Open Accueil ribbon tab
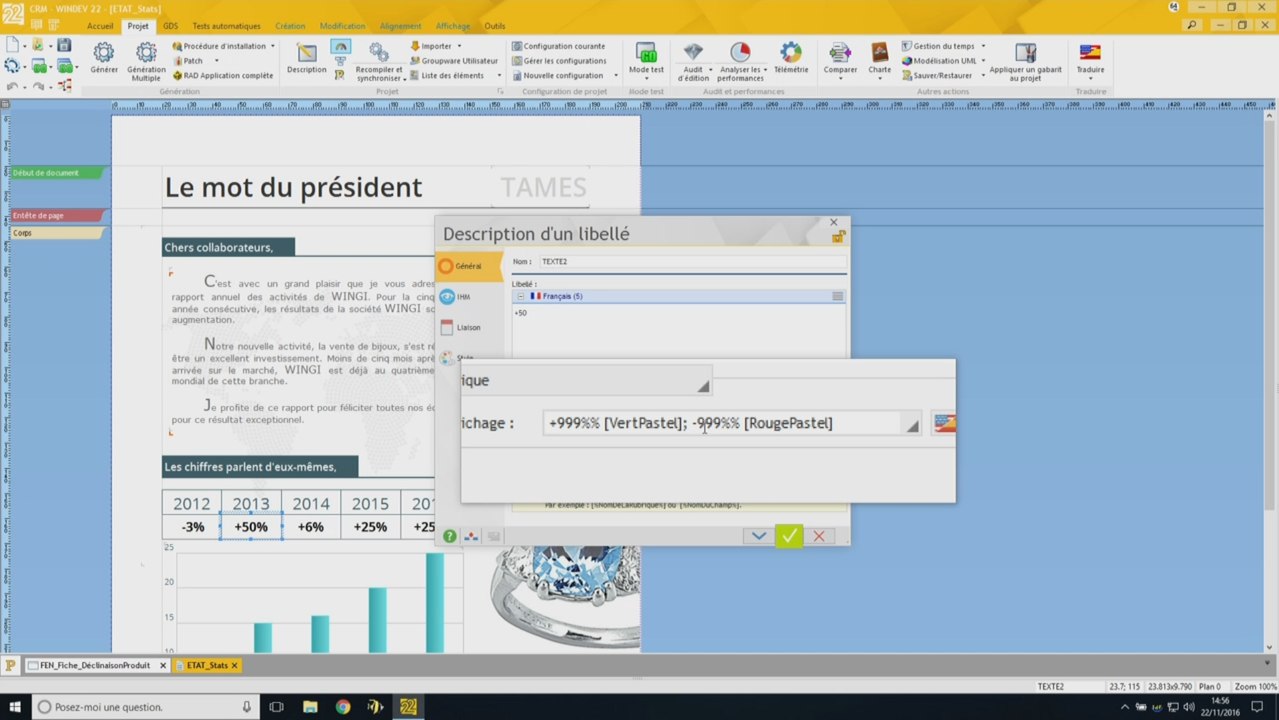 click(x=100, y=26)
